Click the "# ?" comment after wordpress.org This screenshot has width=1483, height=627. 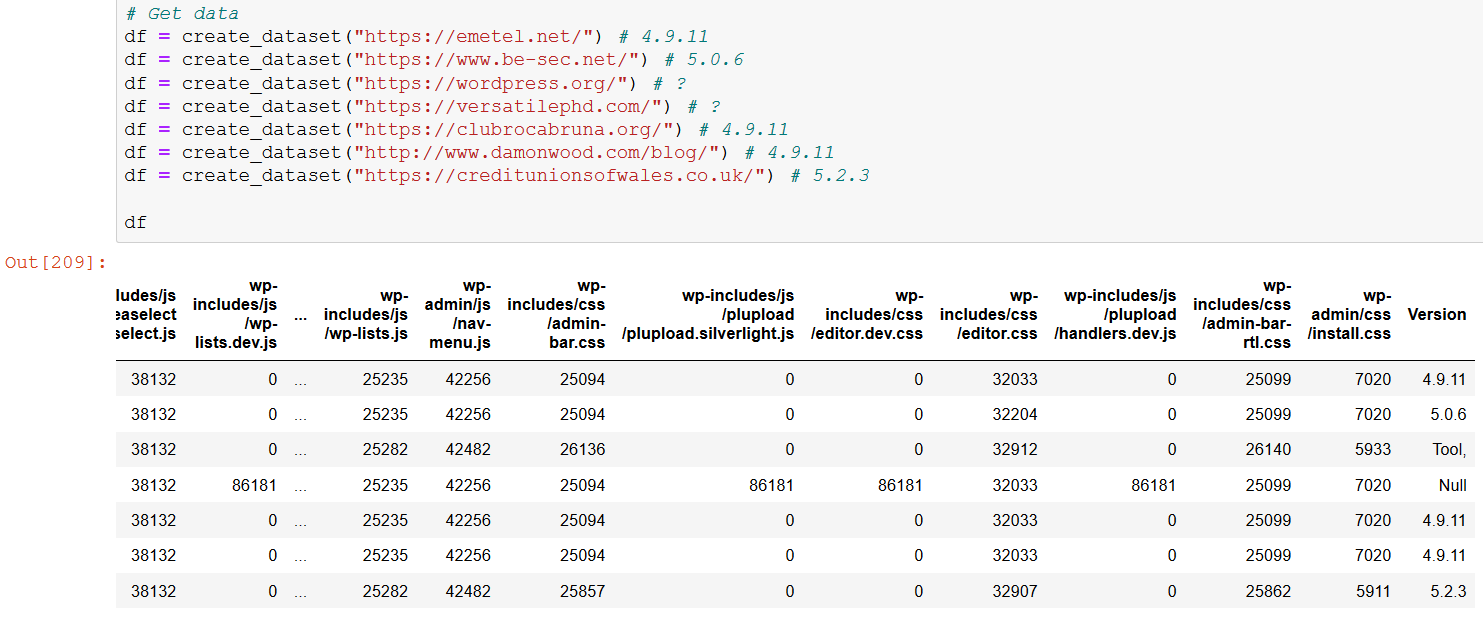tap(669, 83)
